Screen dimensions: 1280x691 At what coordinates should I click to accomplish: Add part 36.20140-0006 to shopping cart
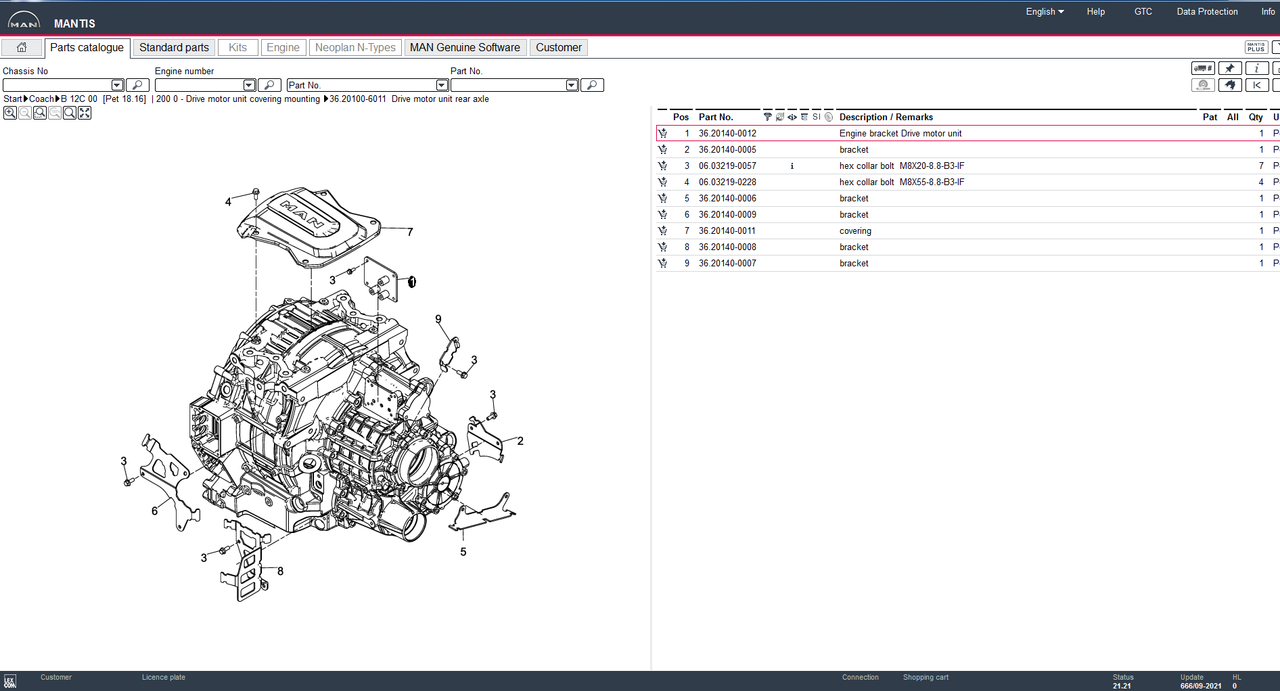663,198
